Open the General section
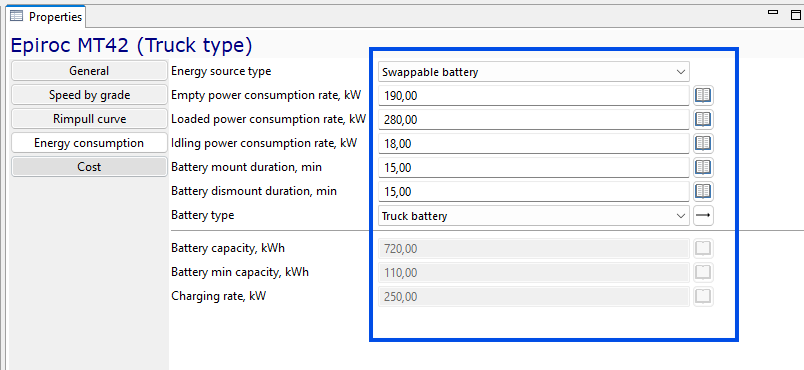 (x=89, y=71)
